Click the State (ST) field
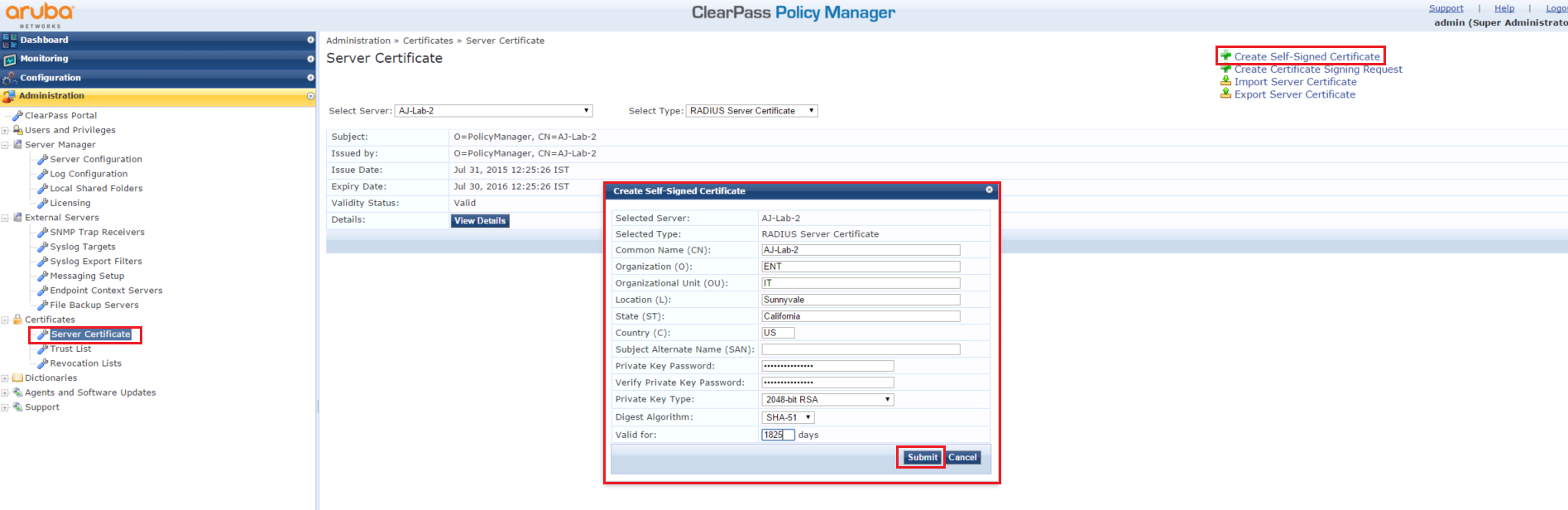 (861, 316)
